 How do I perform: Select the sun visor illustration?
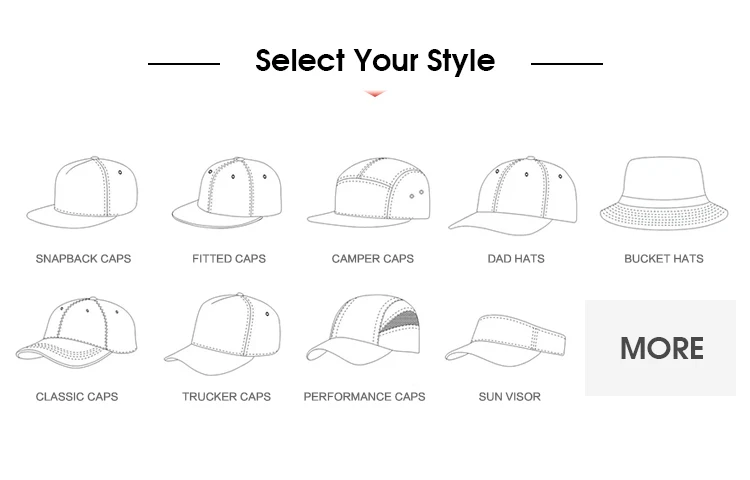click(506, 340)
